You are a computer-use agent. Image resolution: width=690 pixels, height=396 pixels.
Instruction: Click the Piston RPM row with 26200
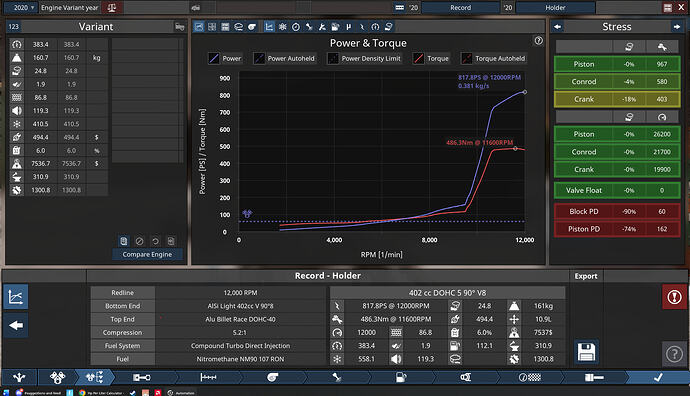pos(617,134)
